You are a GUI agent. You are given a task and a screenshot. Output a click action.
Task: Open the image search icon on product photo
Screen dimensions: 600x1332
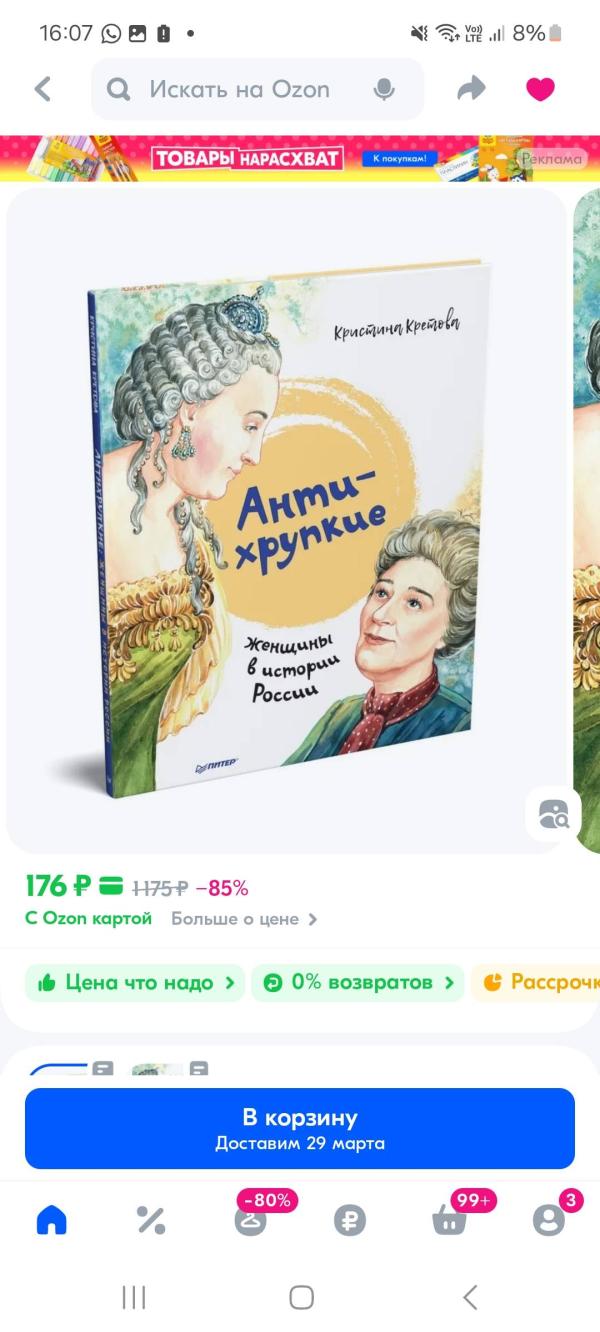553,815
